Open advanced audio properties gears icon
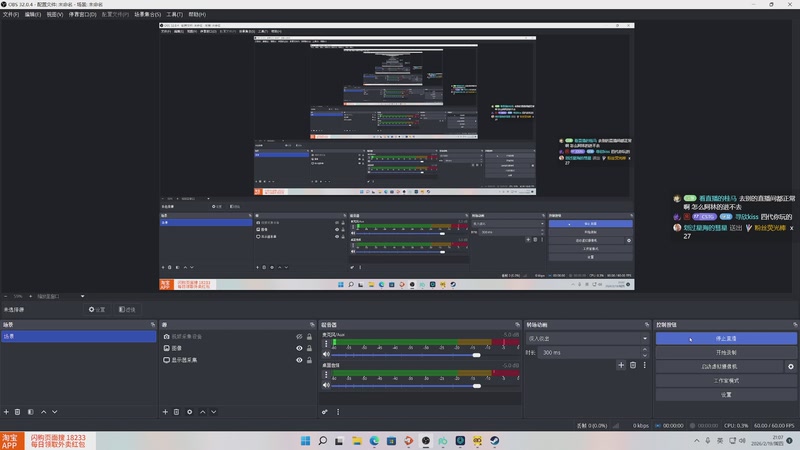This screenshot has width=800, height=450. 324,412
